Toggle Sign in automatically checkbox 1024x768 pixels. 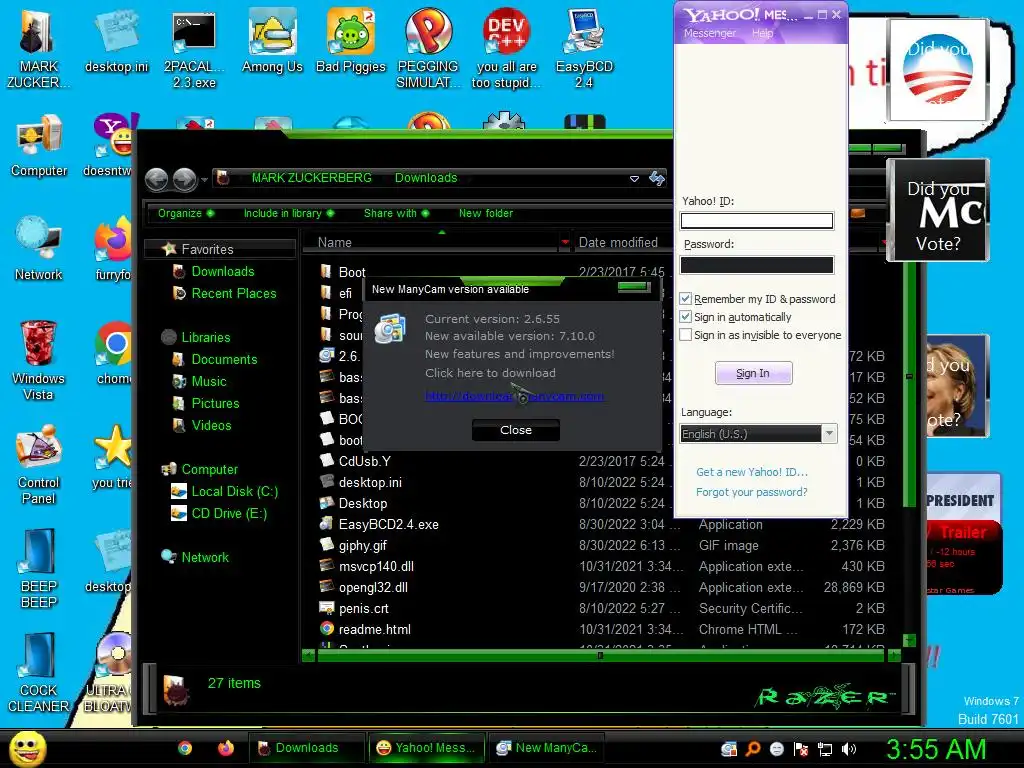pos(685,317)
